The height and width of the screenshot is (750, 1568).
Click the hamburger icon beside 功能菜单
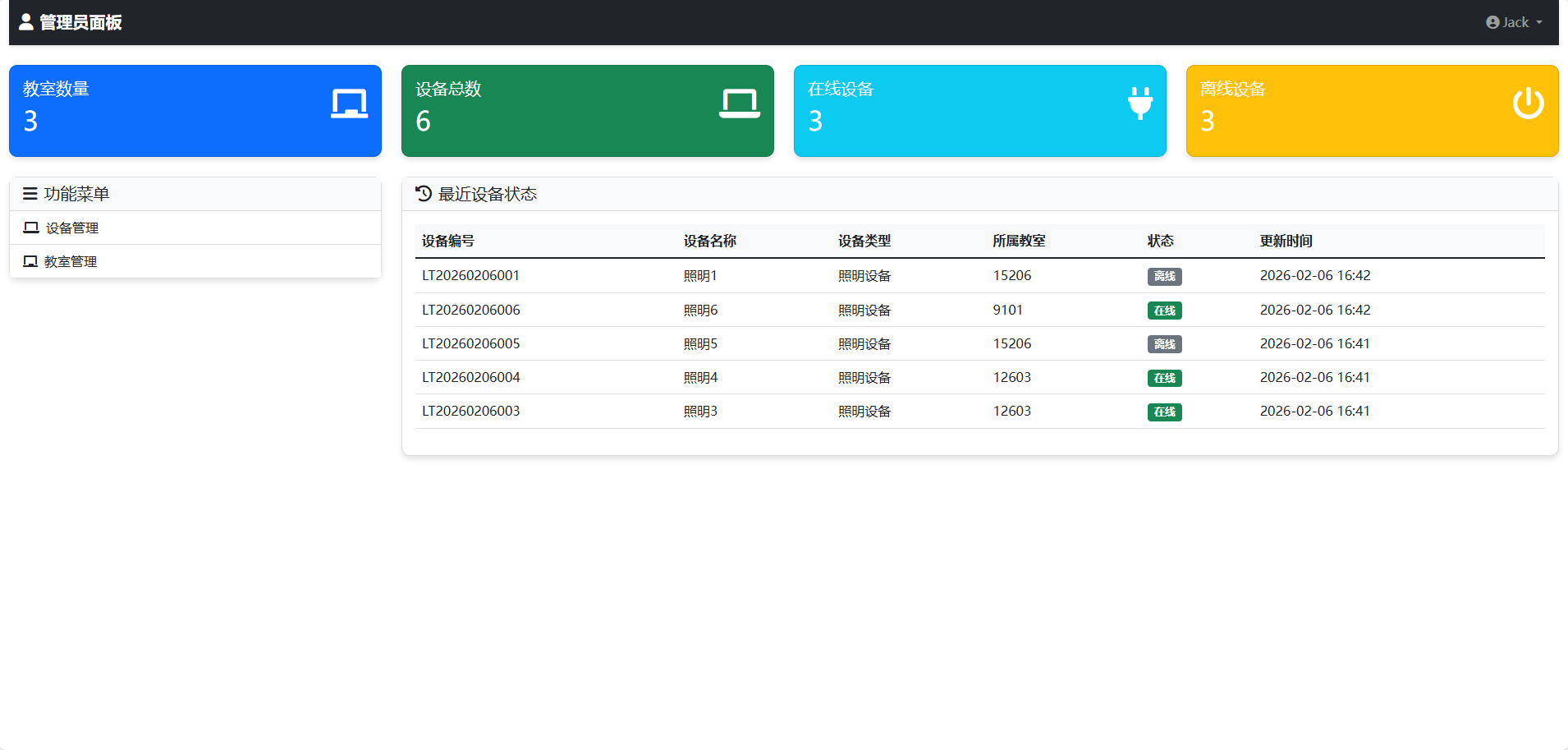pyautogui.click(x=30, y=194)
